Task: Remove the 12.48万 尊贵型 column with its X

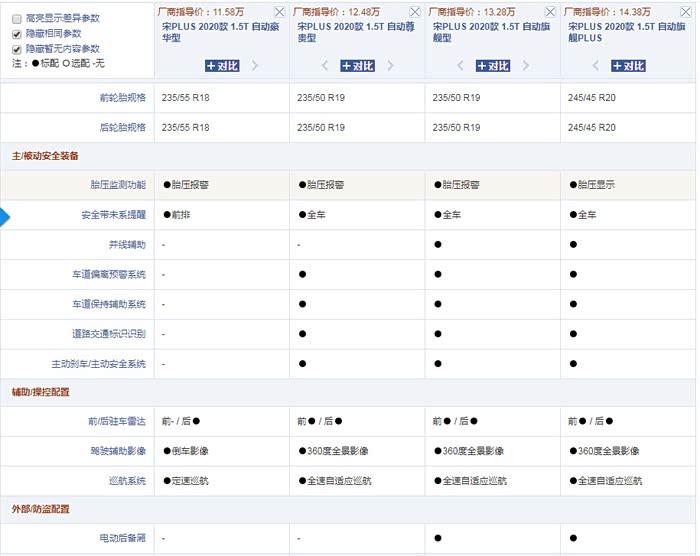Action: (x=415, y=12)
